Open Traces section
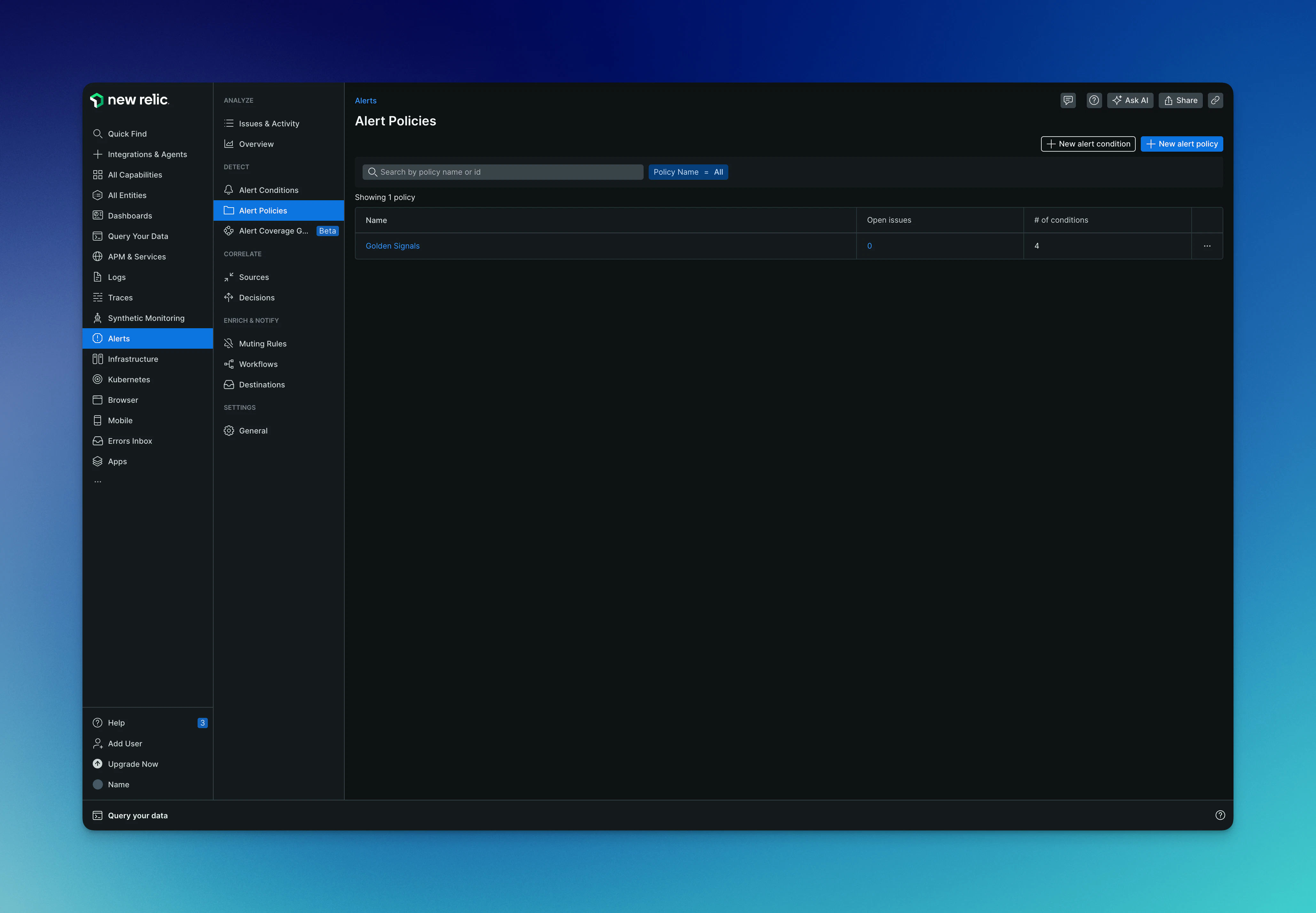Viewport: 1316px width, 913px height. pos(147,298)
